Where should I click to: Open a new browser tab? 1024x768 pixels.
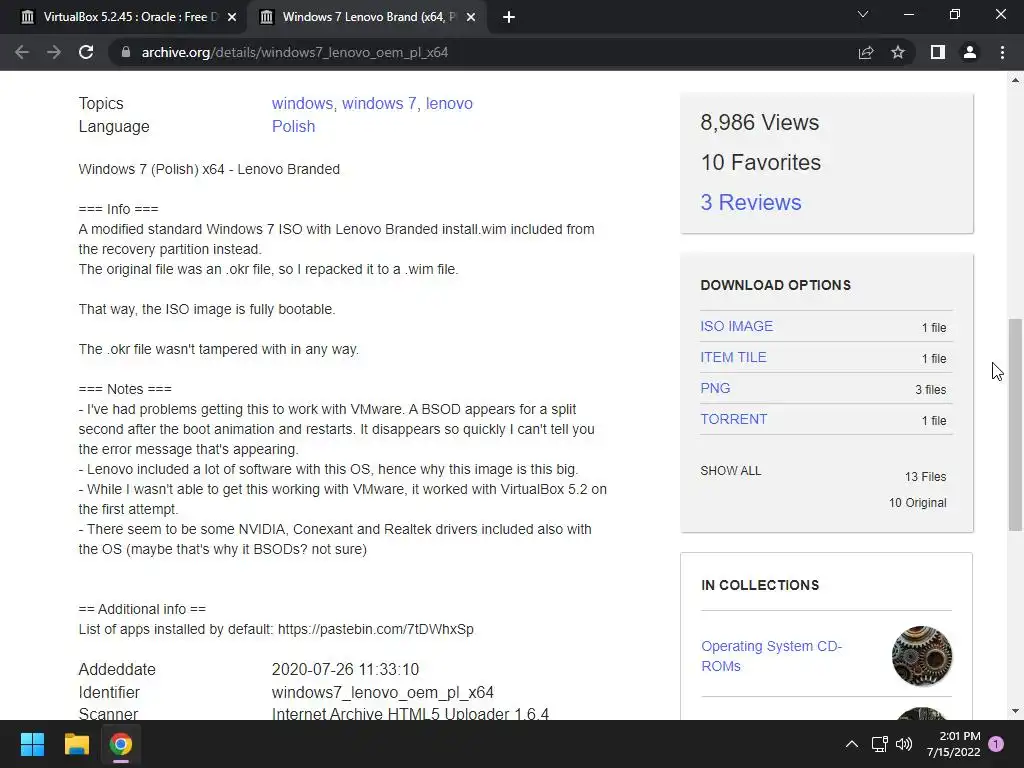[509, 17]
